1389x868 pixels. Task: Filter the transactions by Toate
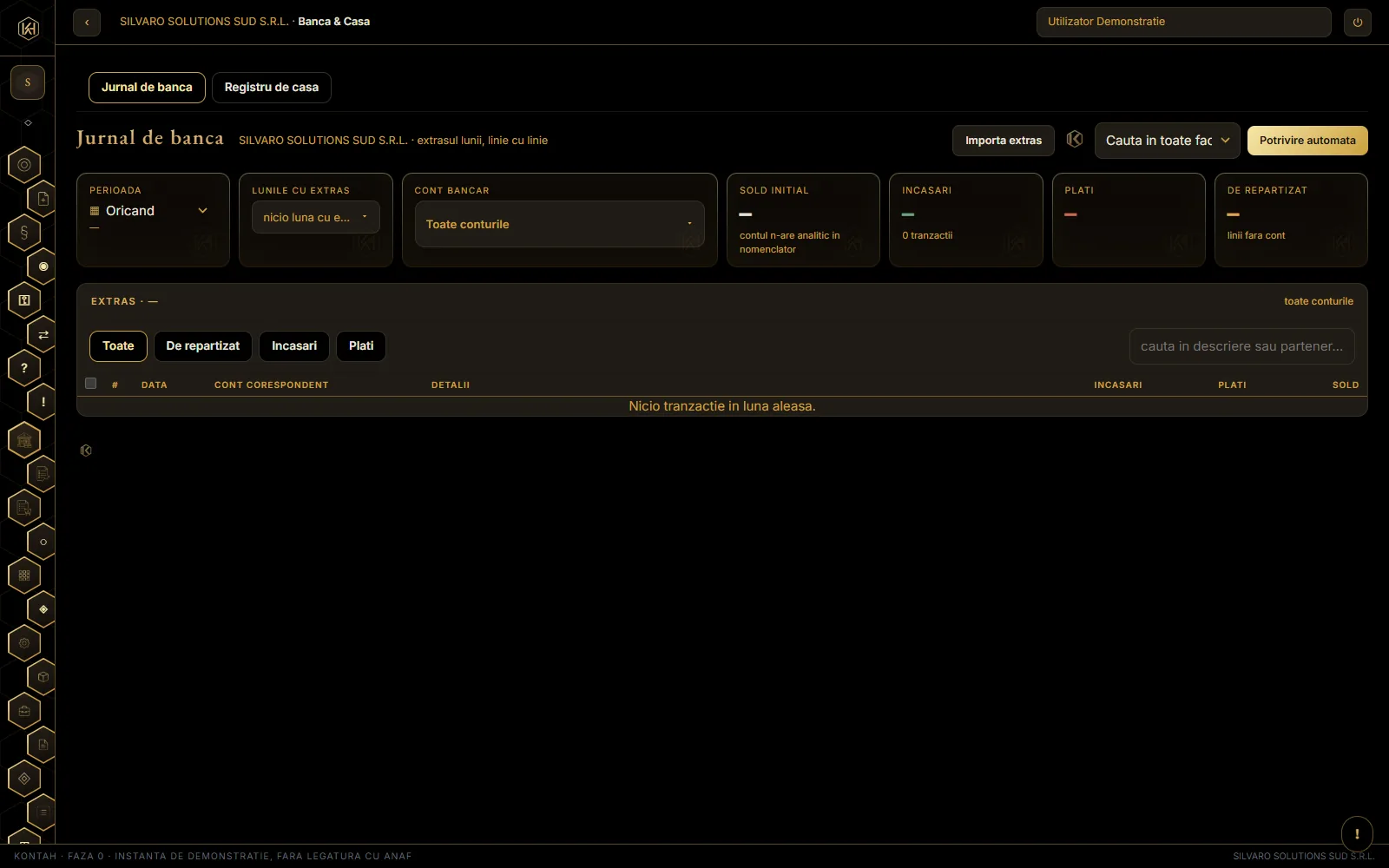[x=118, y=346]
